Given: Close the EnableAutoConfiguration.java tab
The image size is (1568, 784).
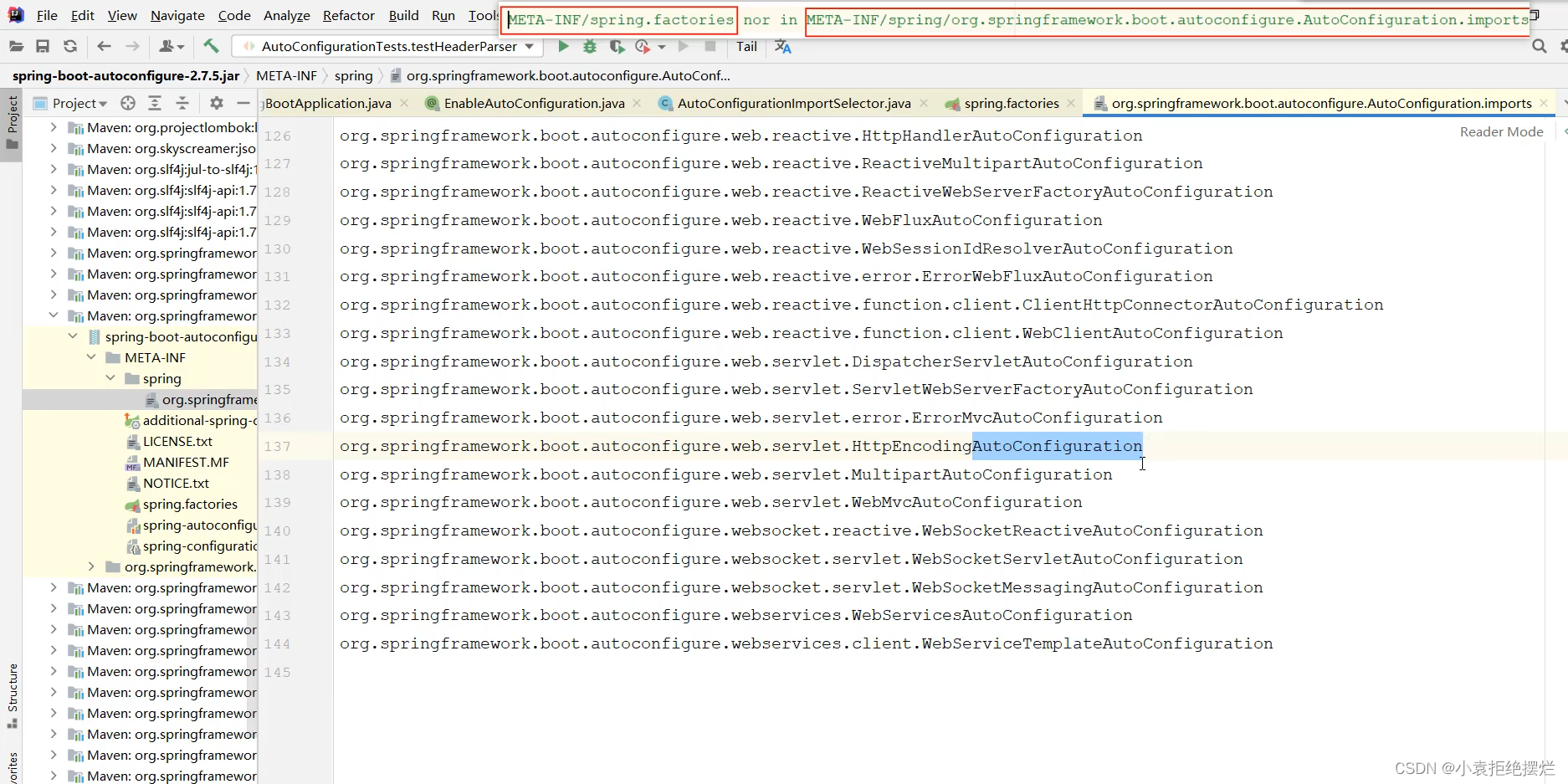Looking at the screenshot, I should (x=637, y=103).
